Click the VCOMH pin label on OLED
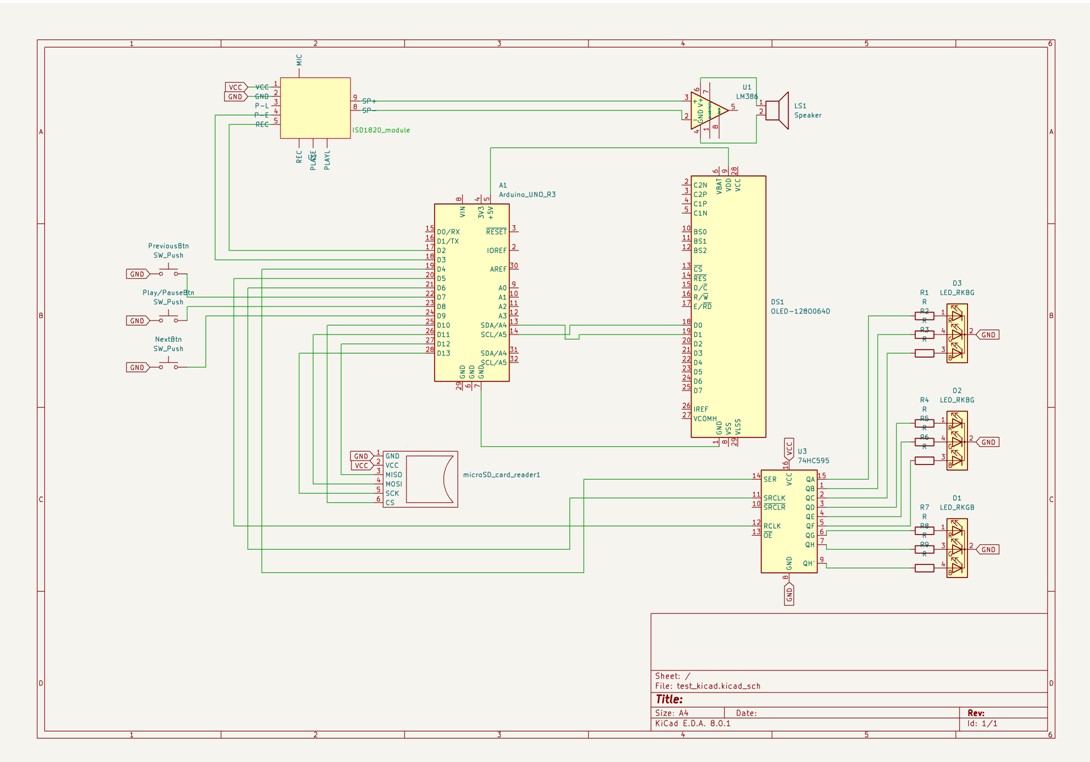 (x=705, y=419)
